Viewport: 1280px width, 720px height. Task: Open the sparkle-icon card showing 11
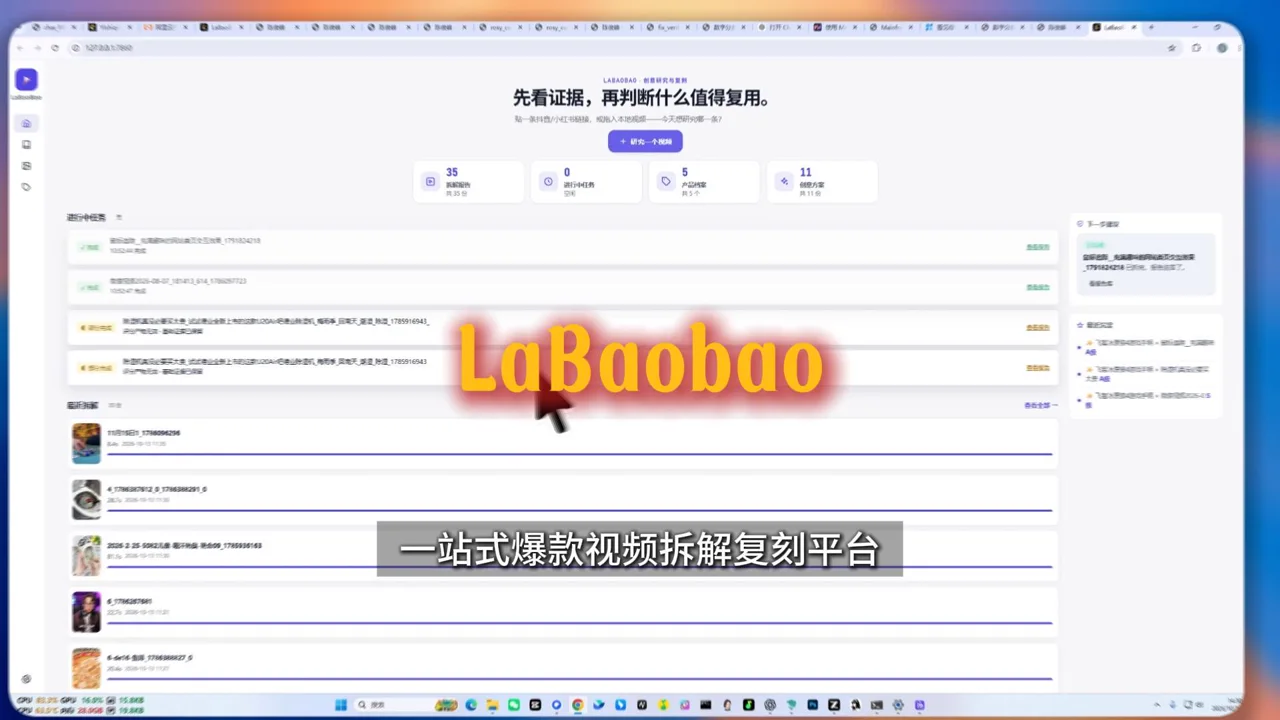[x=823, y=182]
